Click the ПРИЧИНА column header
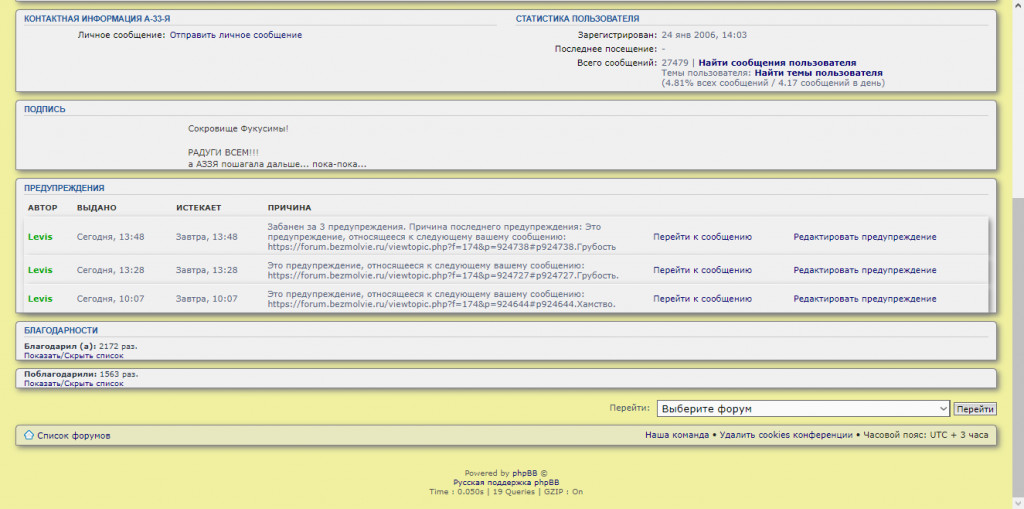 tap(289, 208)
